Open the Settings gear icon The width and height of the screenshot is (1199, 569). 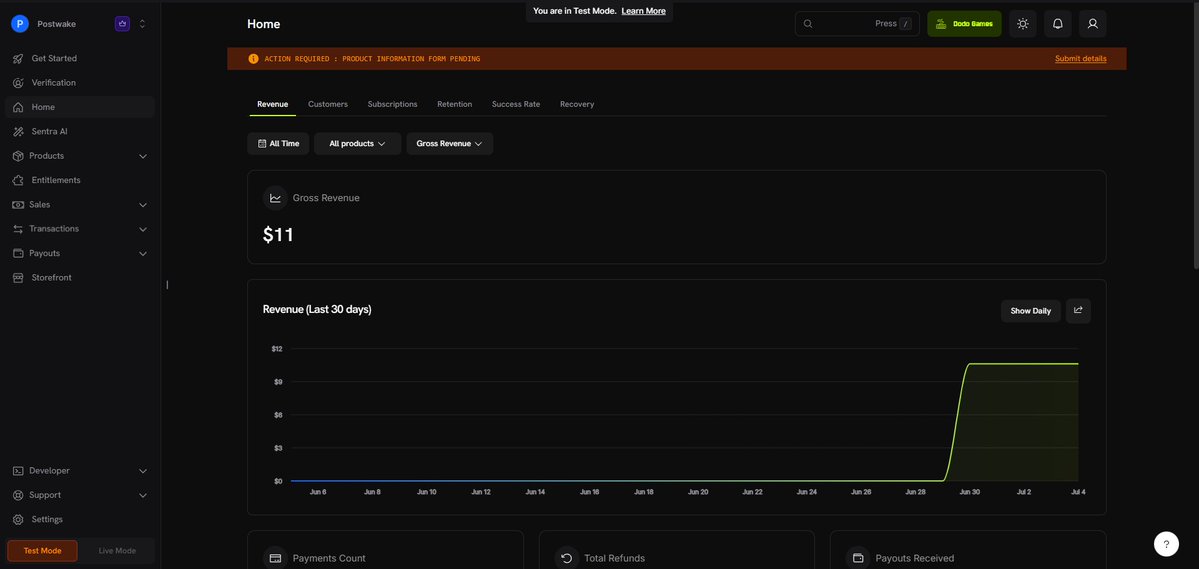[18, 519]
